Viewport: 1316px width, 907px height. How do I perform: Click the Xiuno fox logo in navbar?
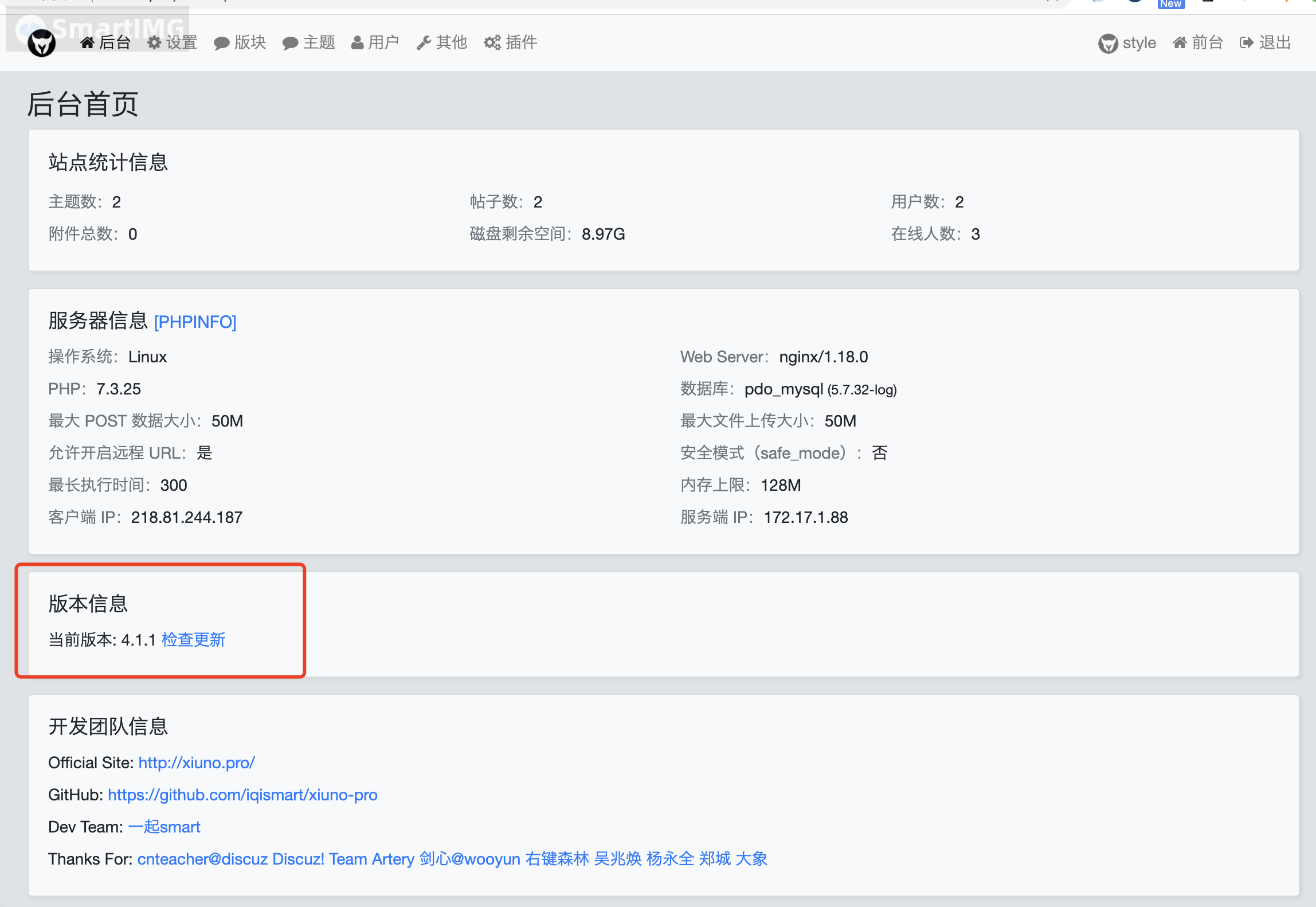(x=42, y=44)
